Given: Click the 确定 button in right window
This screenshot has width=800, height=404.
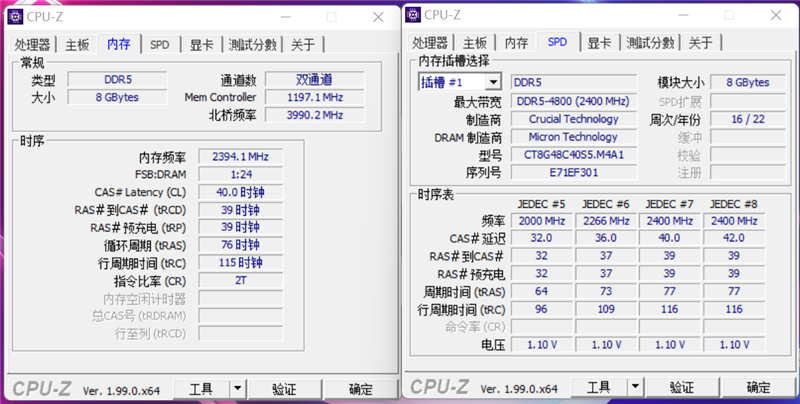Looking at the screenshot, I should coord(758,387).
